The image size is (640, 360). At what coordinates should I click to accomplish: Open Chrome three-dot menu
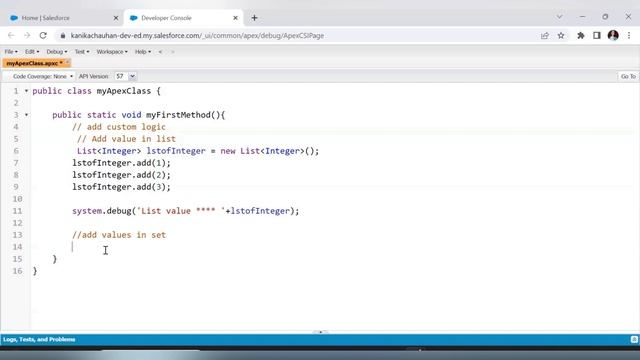[629, 36]
